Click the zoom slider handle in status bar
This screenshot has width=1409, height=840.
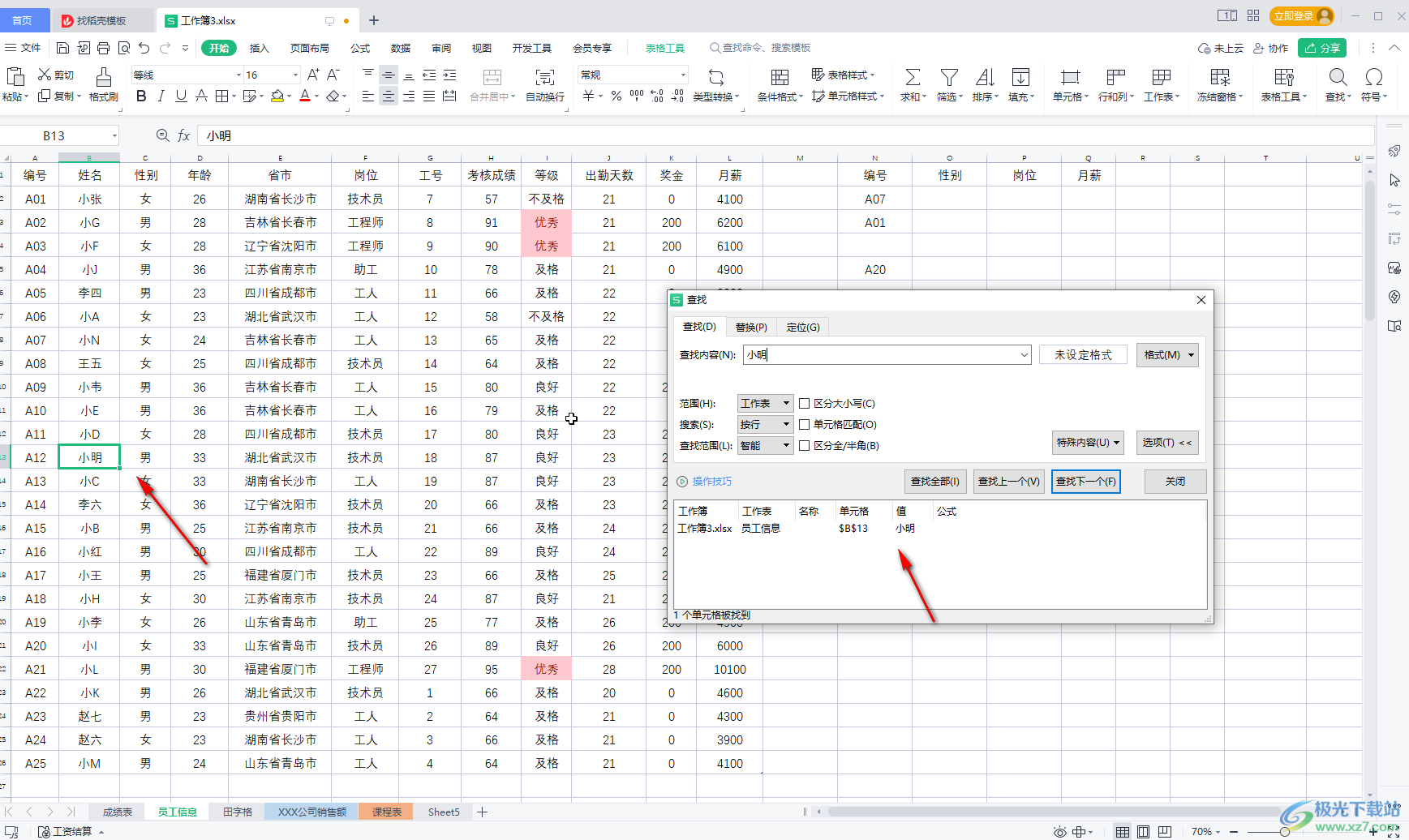1285,831
